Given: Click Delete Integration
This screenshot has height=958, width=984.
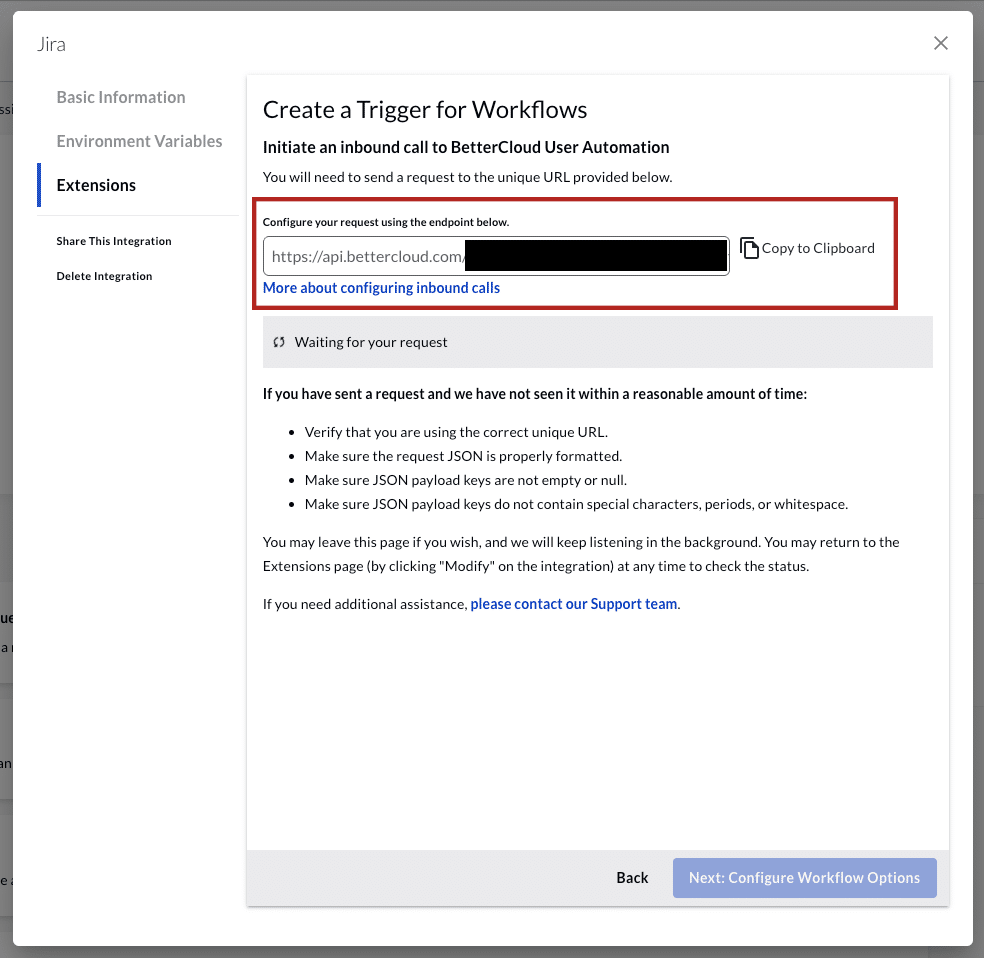Looking at the screenshot, I should pyautogui.click(x=104, y=276).
